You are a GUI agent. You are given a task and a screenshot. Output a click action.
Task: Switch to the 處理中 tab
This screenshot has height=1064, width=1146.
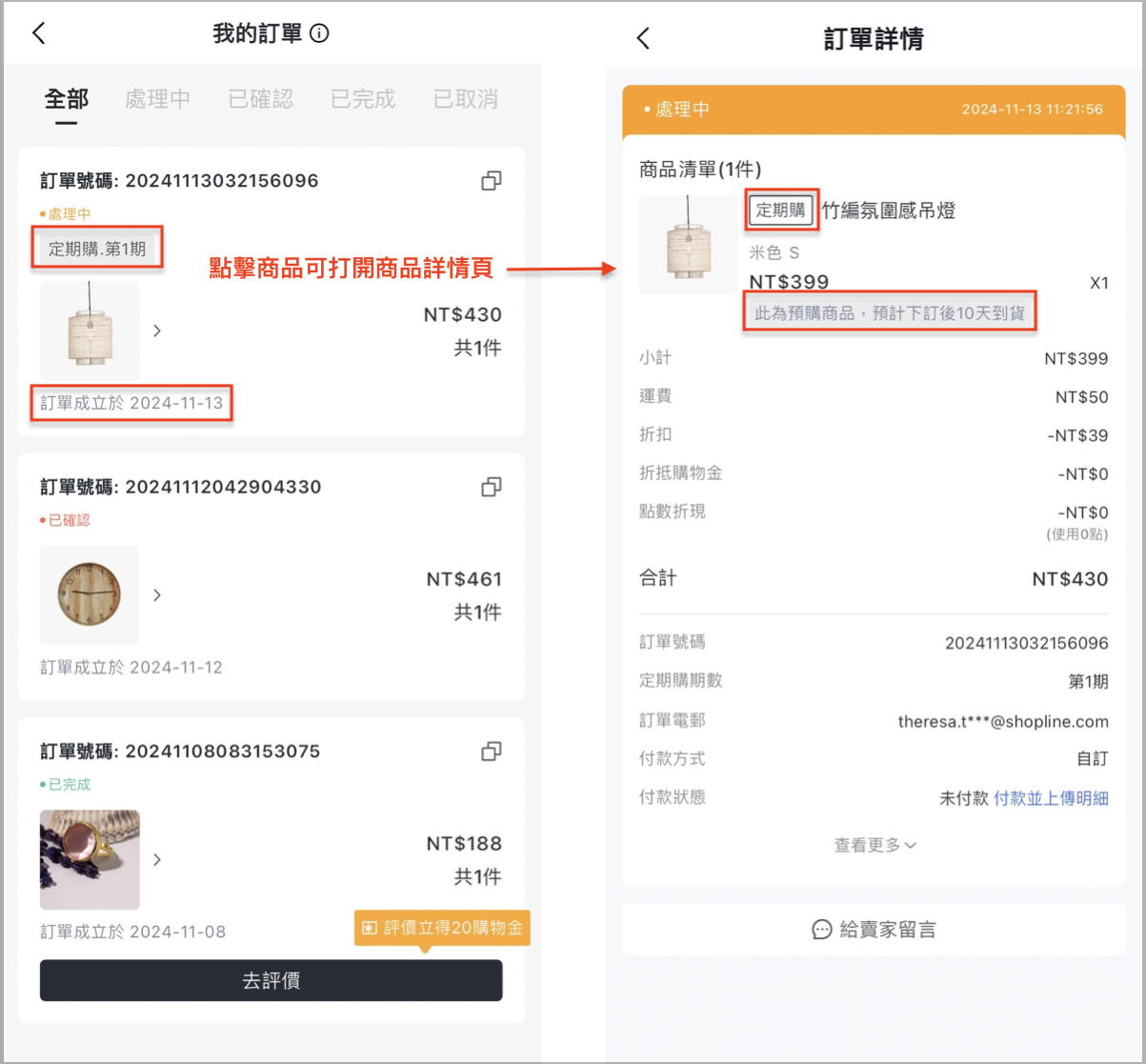(x=157, y=99)
